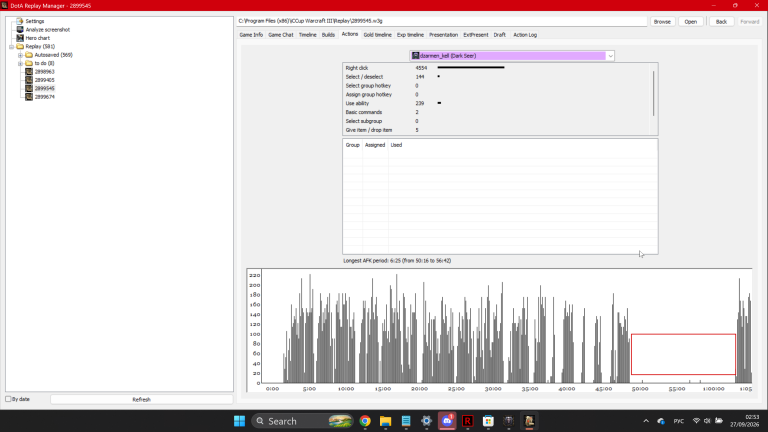Click the 'Right click' stats row

(x=497, y=68)
